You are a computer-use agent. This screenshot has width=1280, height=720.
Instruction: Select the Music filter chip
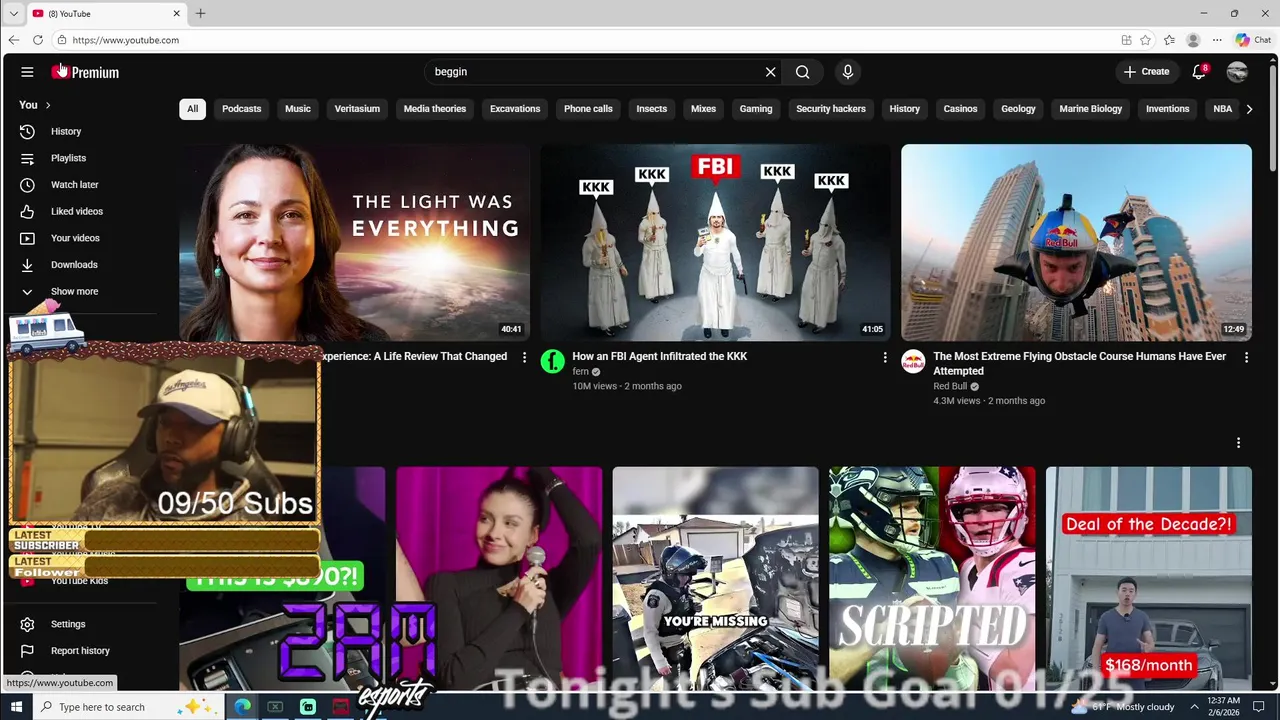coord(297,109)
